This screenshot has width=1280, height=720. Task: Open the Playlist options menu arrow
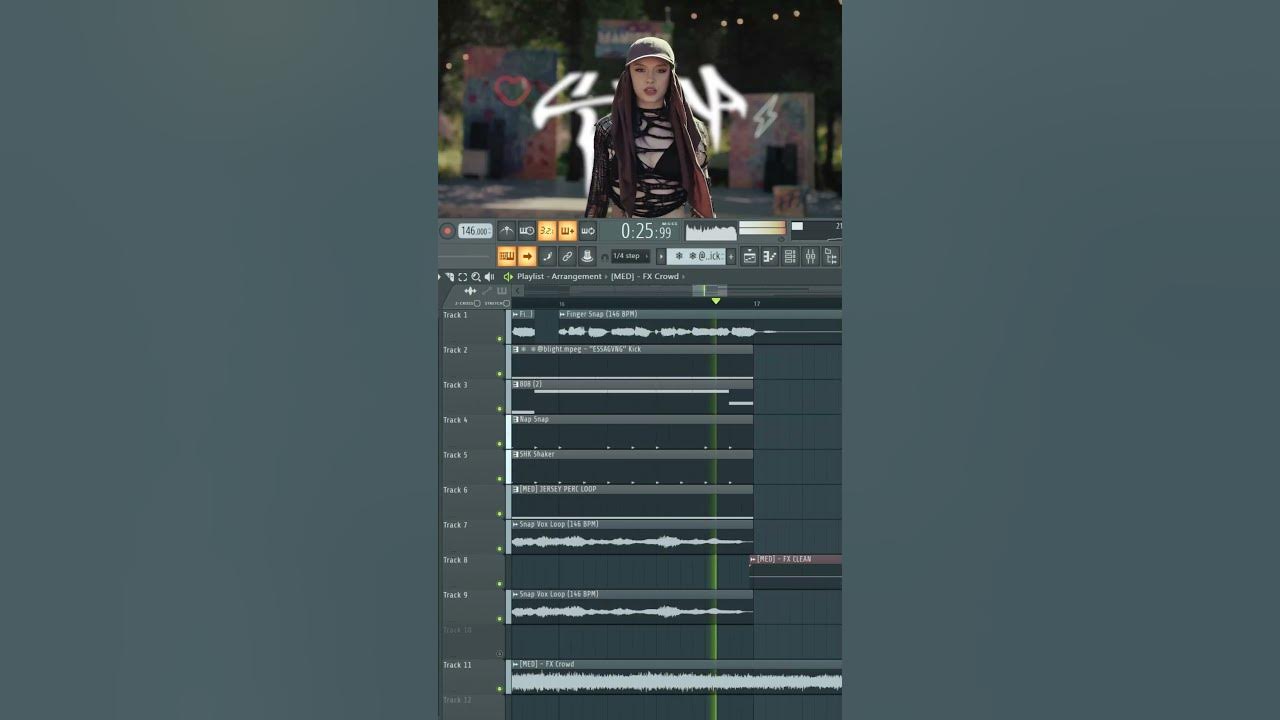click(439, 277)
